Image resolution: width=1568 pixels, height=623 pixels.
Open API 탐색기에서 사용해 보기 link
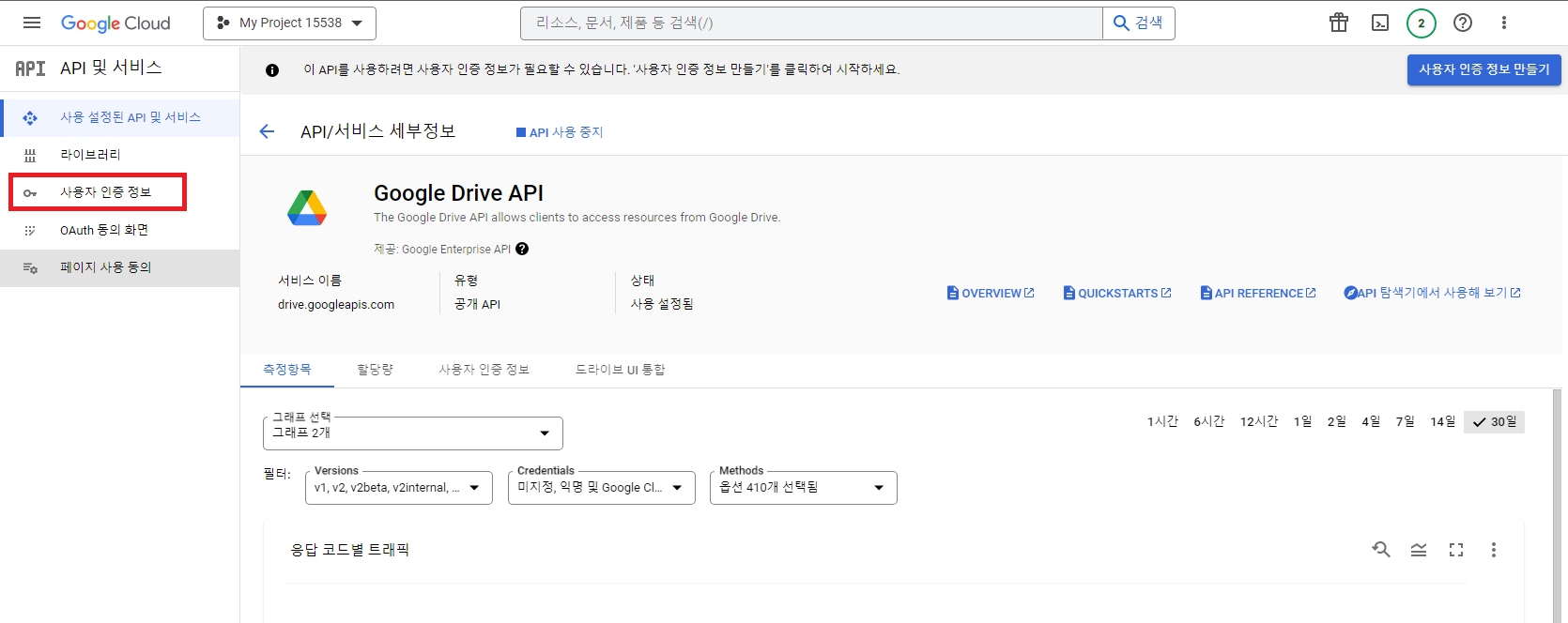click(x=1432, y=293)
